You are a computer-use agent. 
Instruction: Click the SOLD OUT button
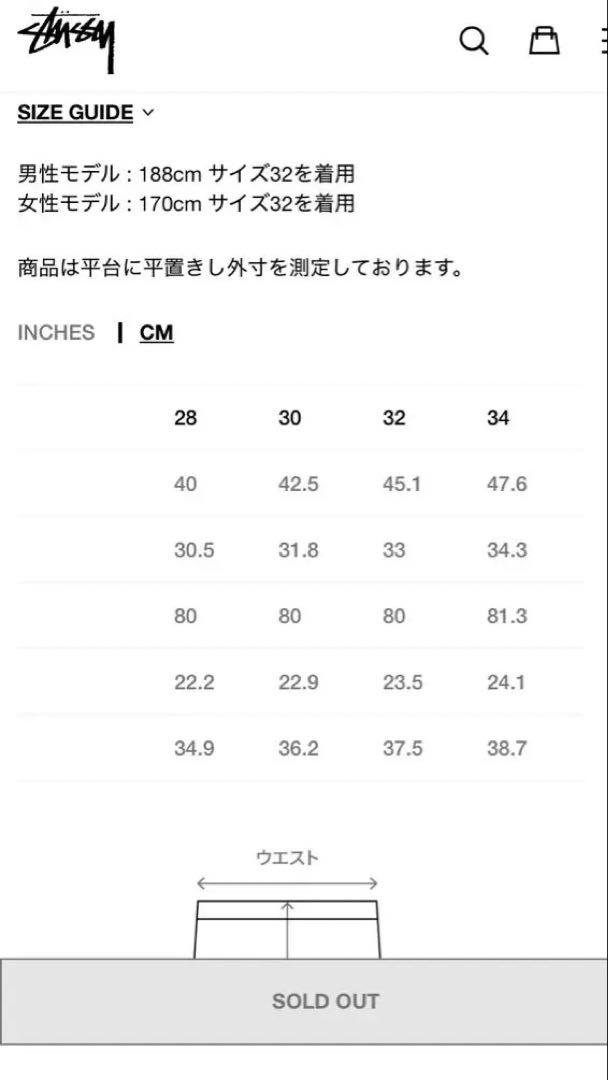point(304,1001)
